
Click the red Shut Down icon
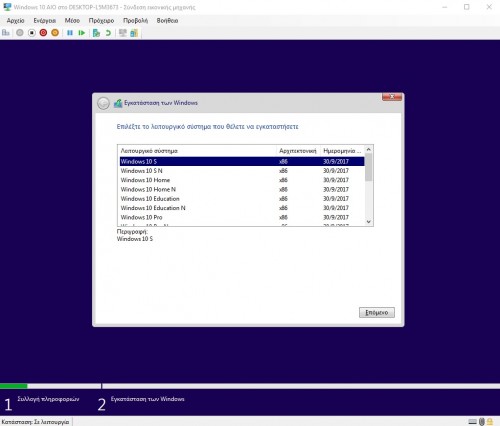click(x=43, y=33)
